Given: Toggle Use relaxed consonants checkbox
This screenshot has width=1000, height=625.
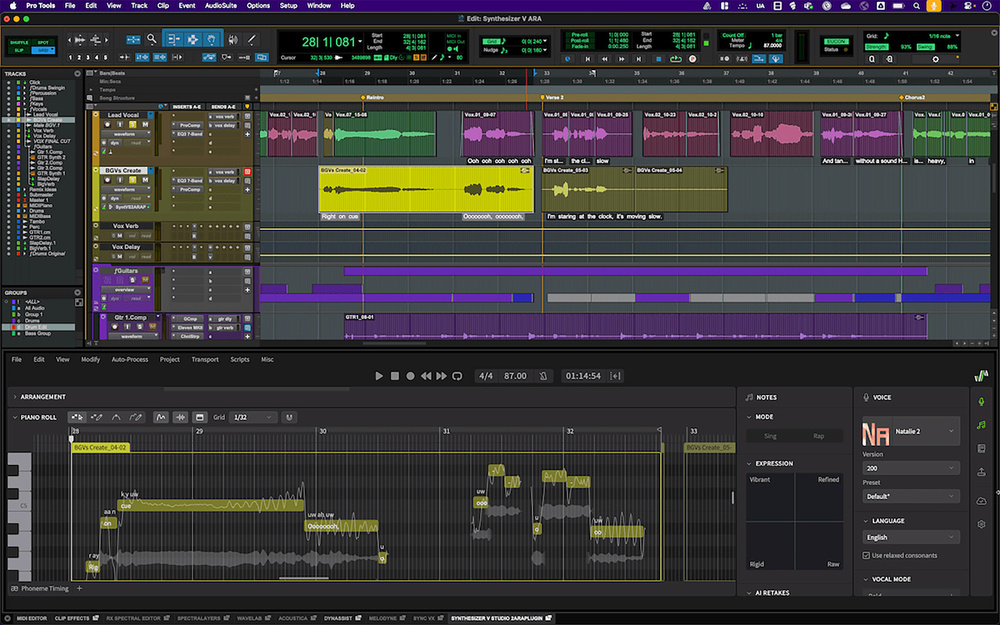Looking at the screenshot, I should [x=866, y=555].
